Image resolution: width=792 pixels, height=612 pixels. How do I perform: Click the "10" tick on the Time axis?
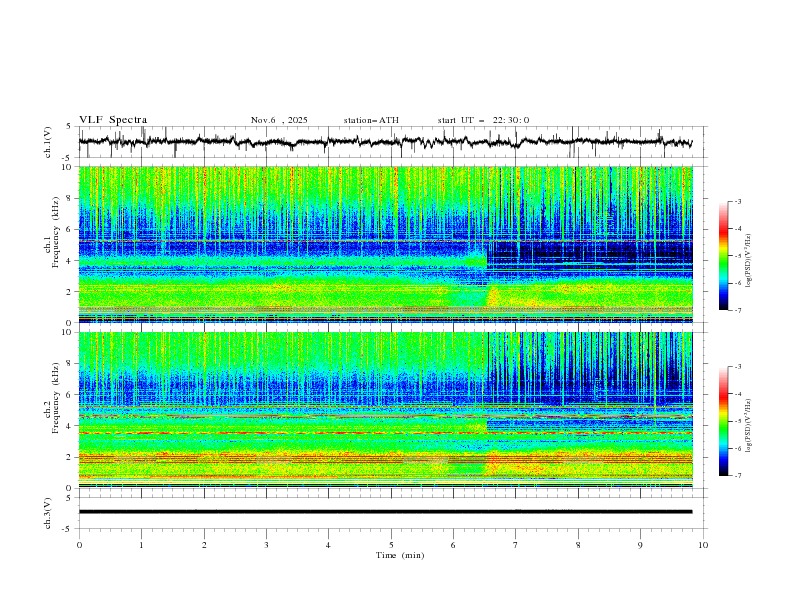[703, 545]
